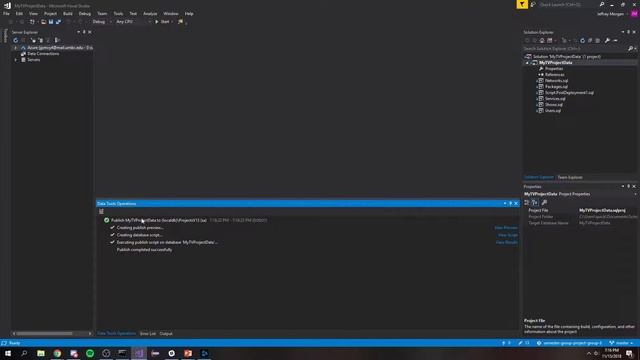Collapse the MyTVProjectData project node
This screenshot has width=640, height=360.
[x=527, y=63]
